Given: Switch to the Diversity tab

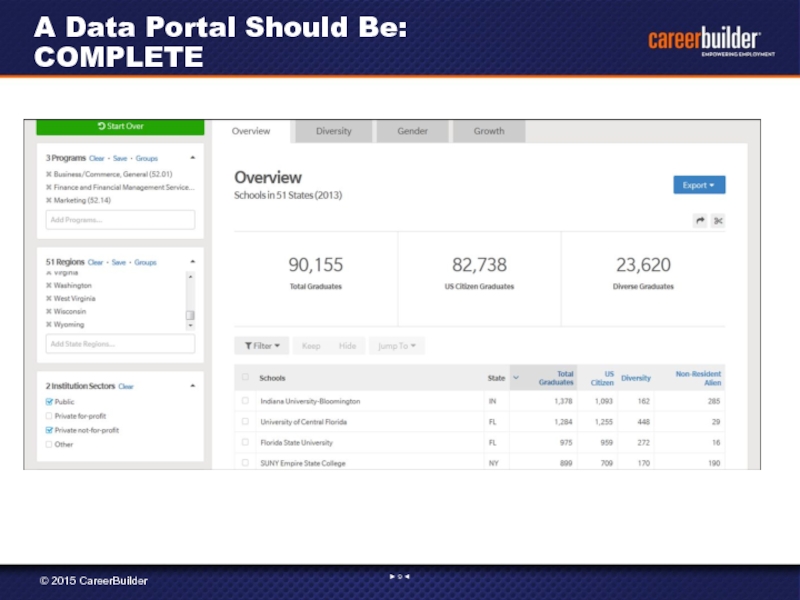Looking at the screenshot, I should (x=333, y=131).
